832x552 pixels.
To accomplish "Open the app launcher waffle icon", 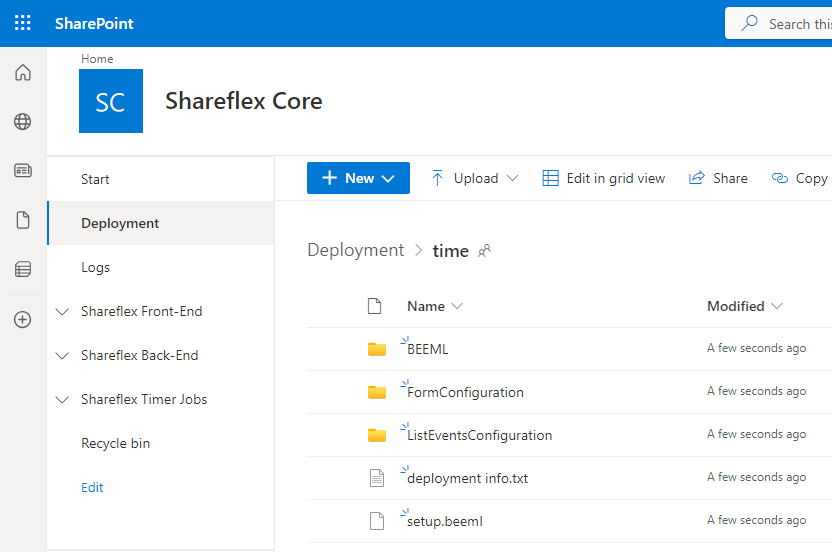I will (x=22, y=23).
